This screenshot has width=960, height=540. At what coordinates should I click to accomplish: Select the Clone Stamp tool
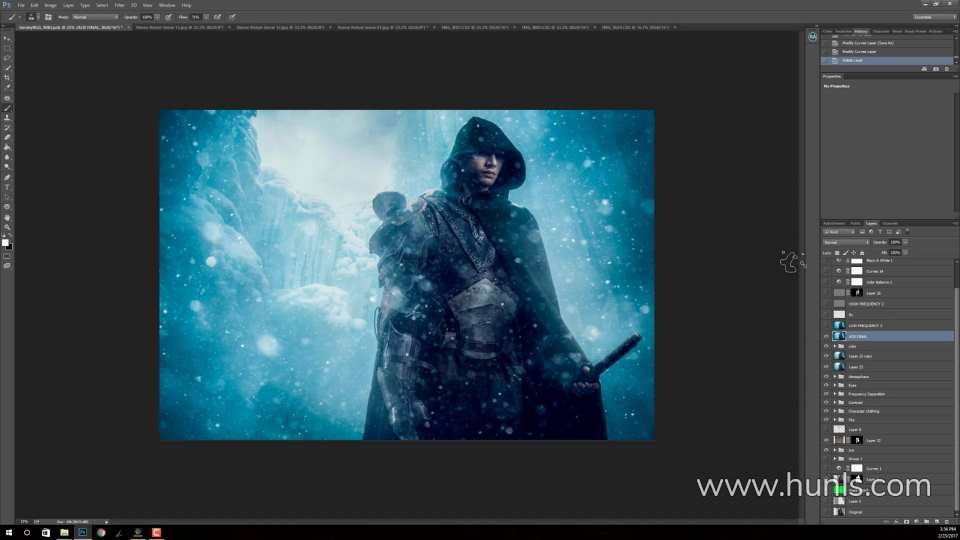point(7,118)
